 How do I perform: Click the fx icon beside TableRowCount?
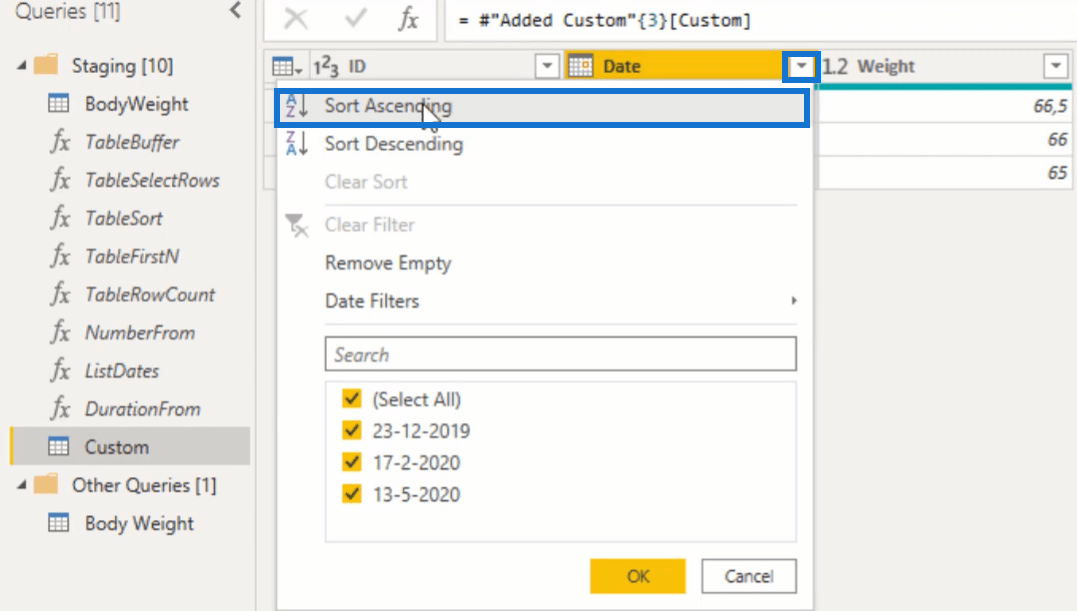[x=60, y=294]
